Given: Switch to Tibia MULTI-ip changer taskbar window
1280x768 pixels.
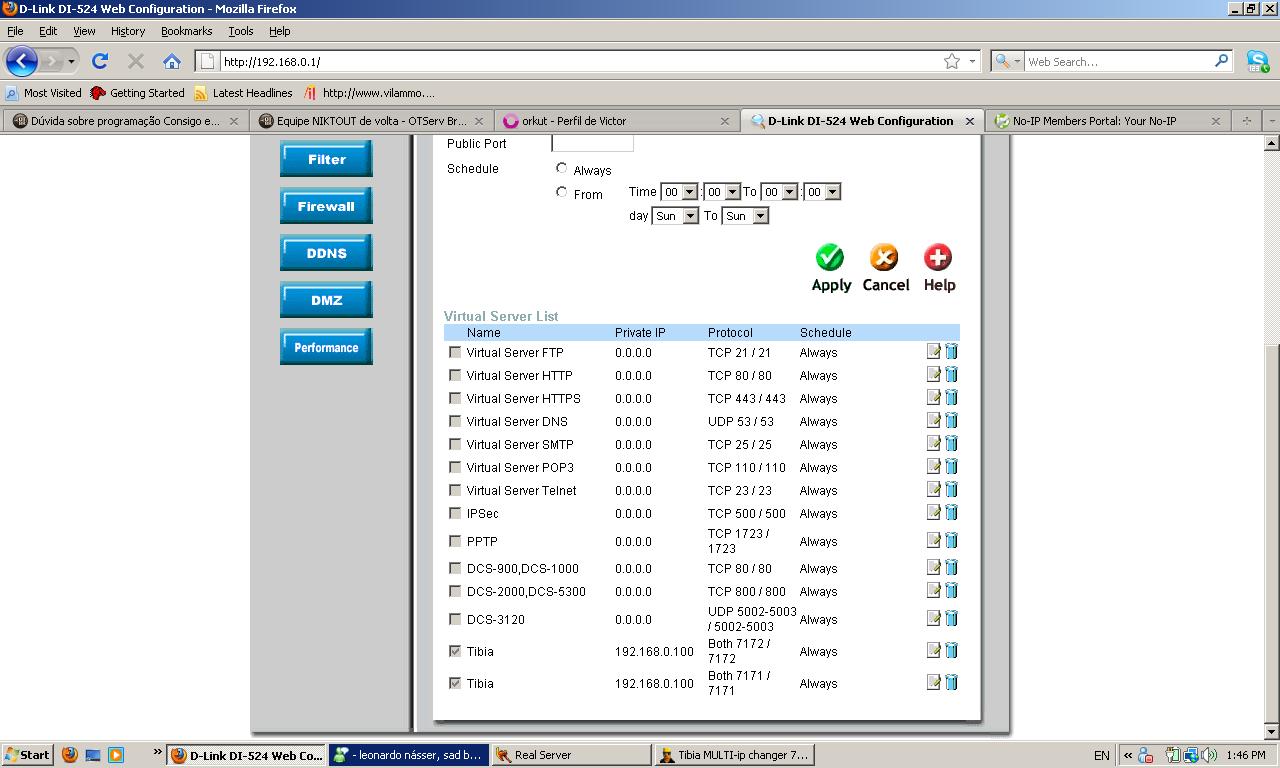Looking at the screenshot, I should [x=733, y=755].
